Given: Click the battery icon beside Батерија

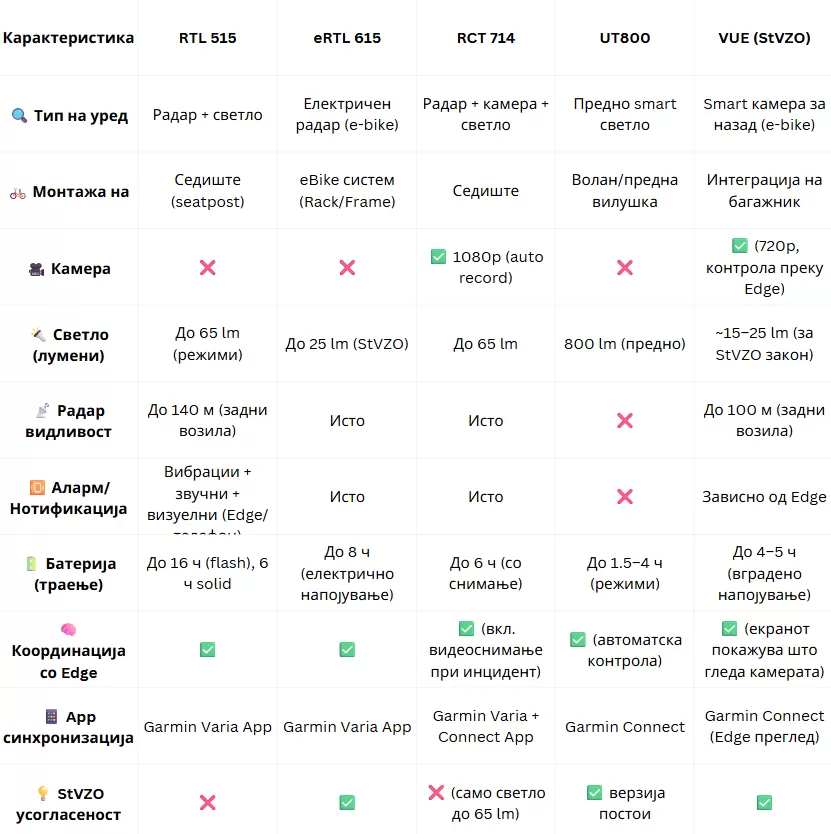Looking at the screenshot, I should pyautogui.click(x=31, y=563).
